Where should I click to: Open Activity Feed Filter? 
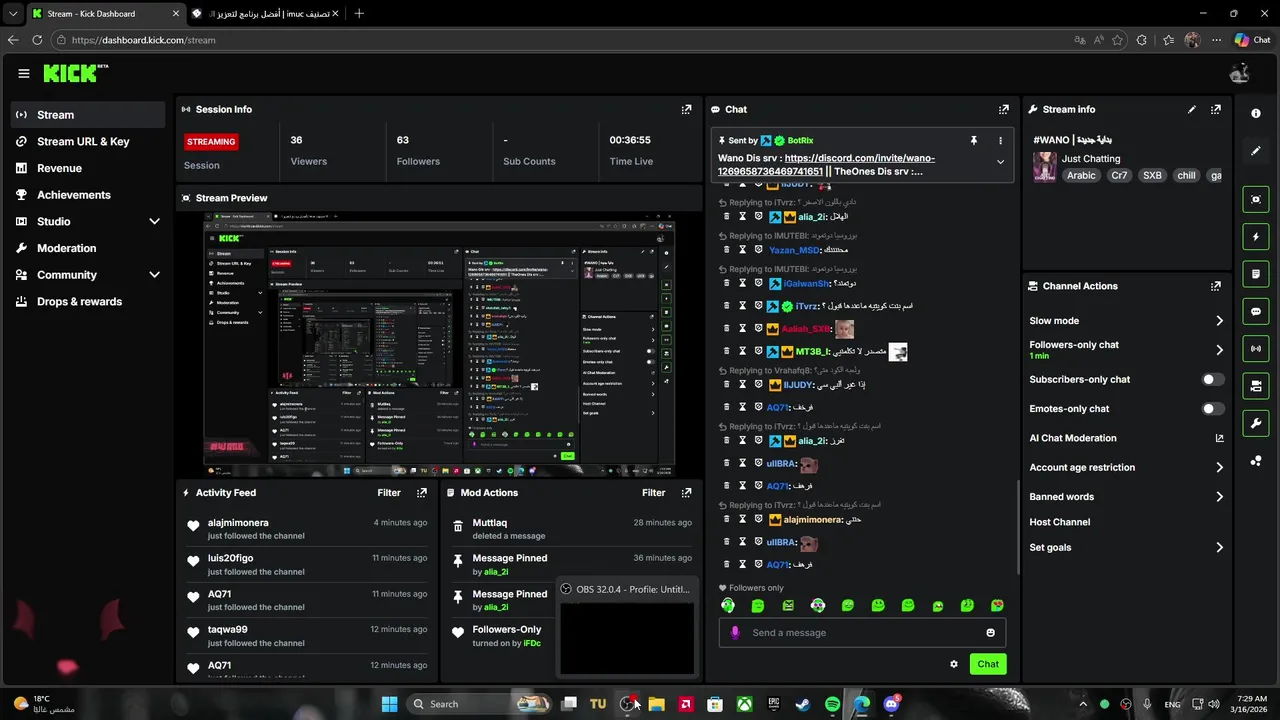[389, 492]
